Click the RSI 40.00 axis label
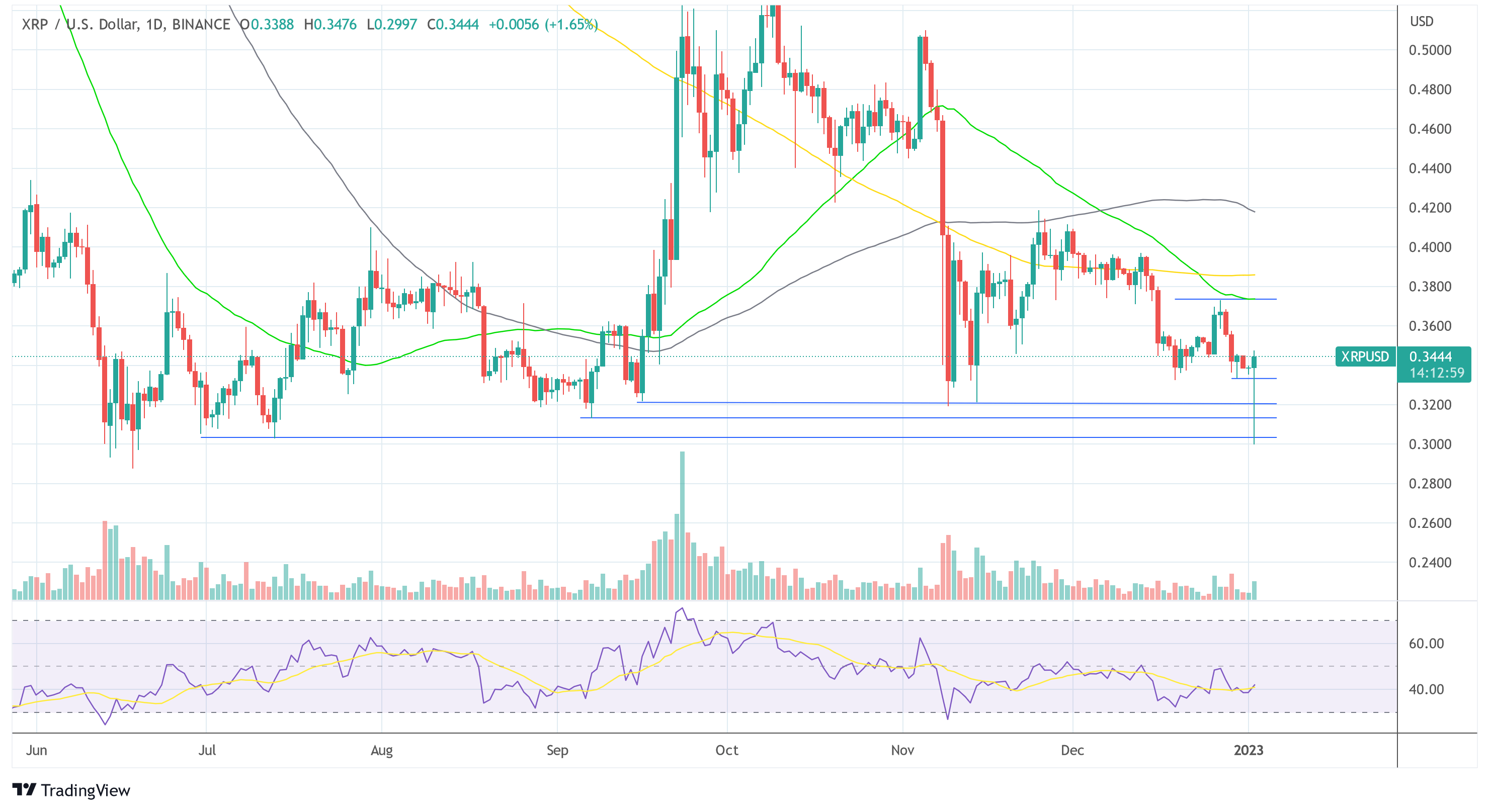 point(1427,689)
